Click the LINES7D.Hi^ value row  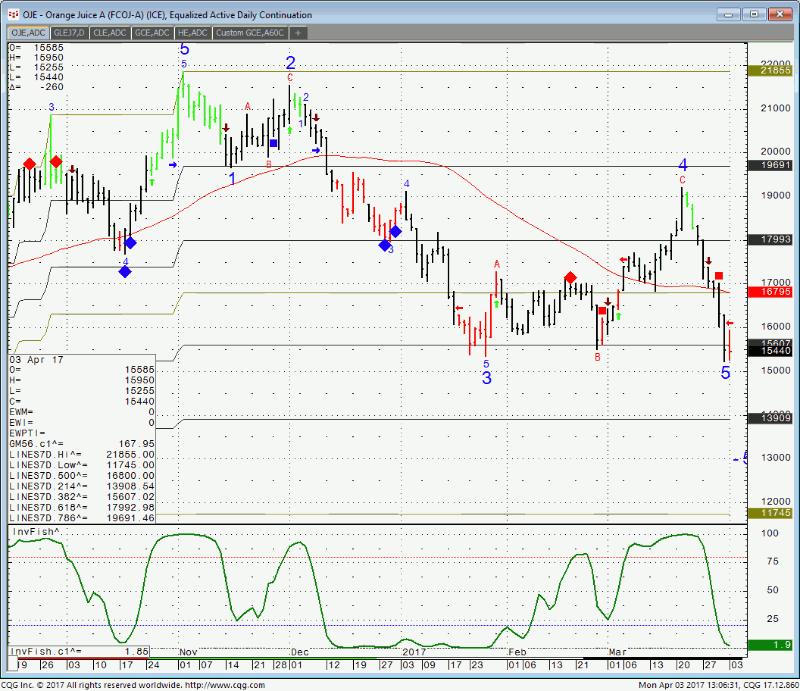[82, 454]
